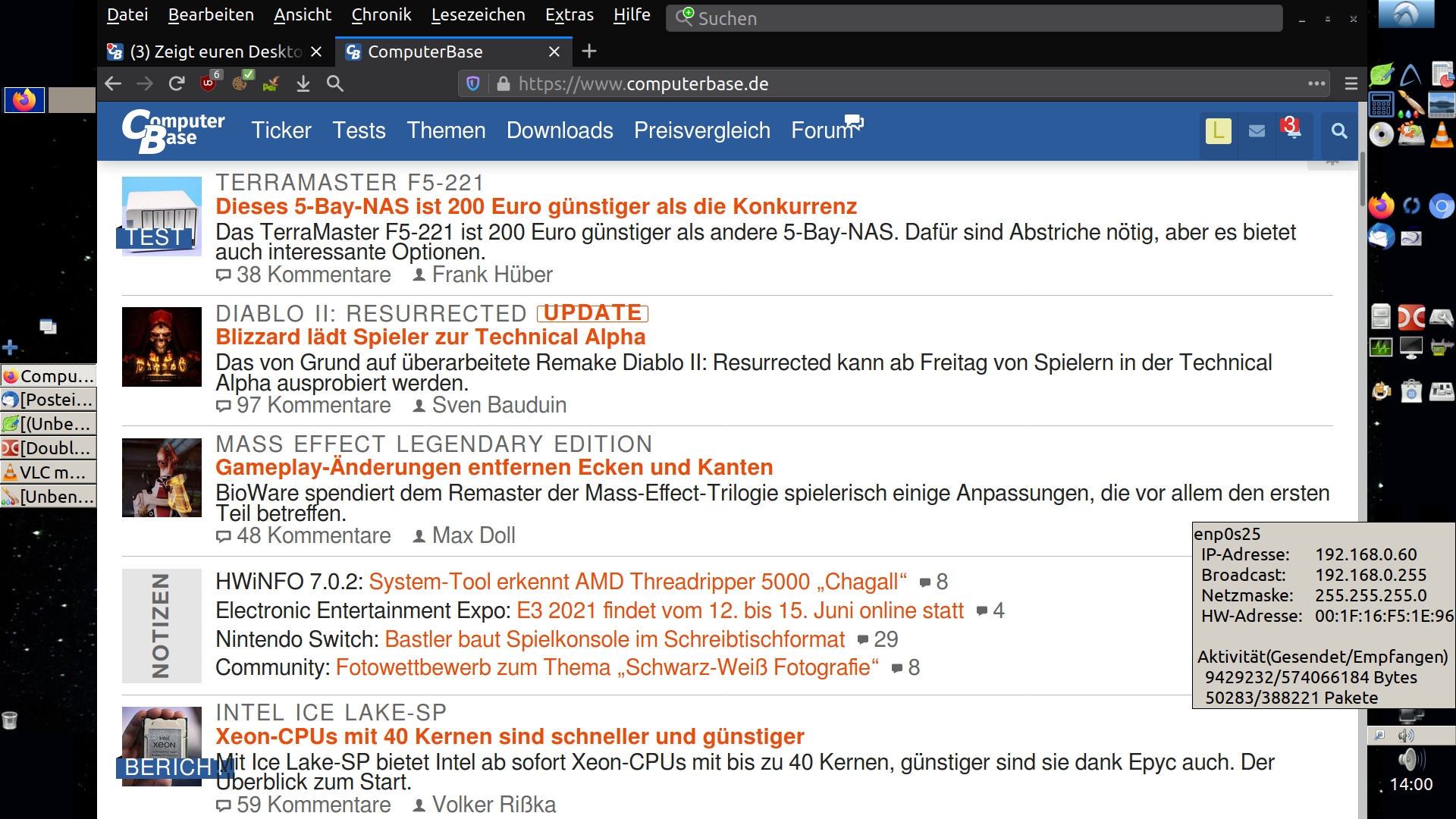Click the Firefox downloads arrow icon

point(303,83)
